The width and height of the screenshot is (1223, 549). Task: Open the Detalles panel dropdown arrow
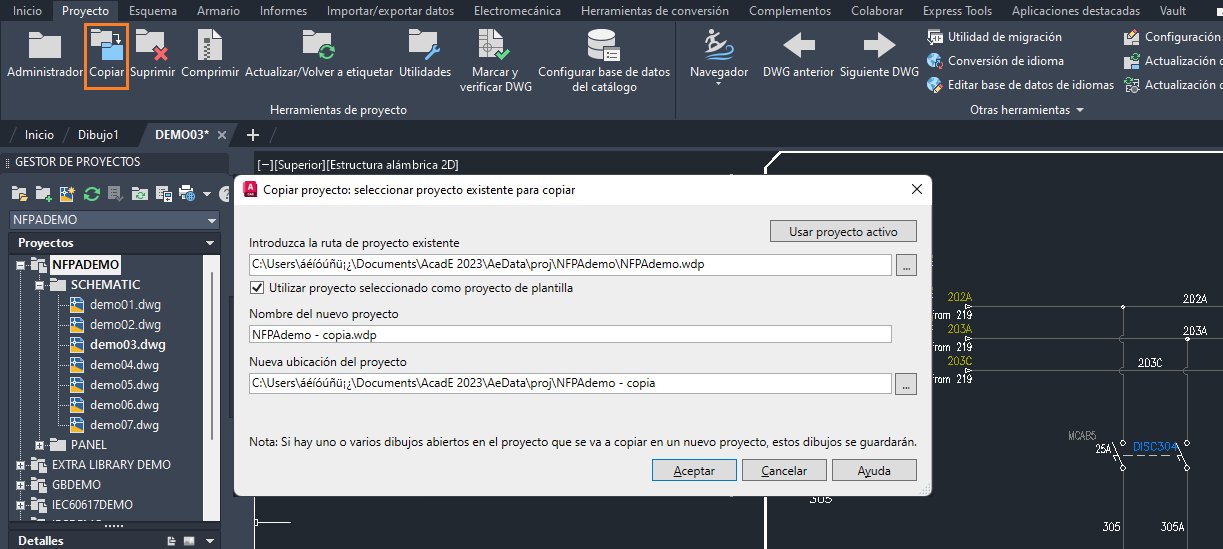pyautogui.click(x=210, y=541)
